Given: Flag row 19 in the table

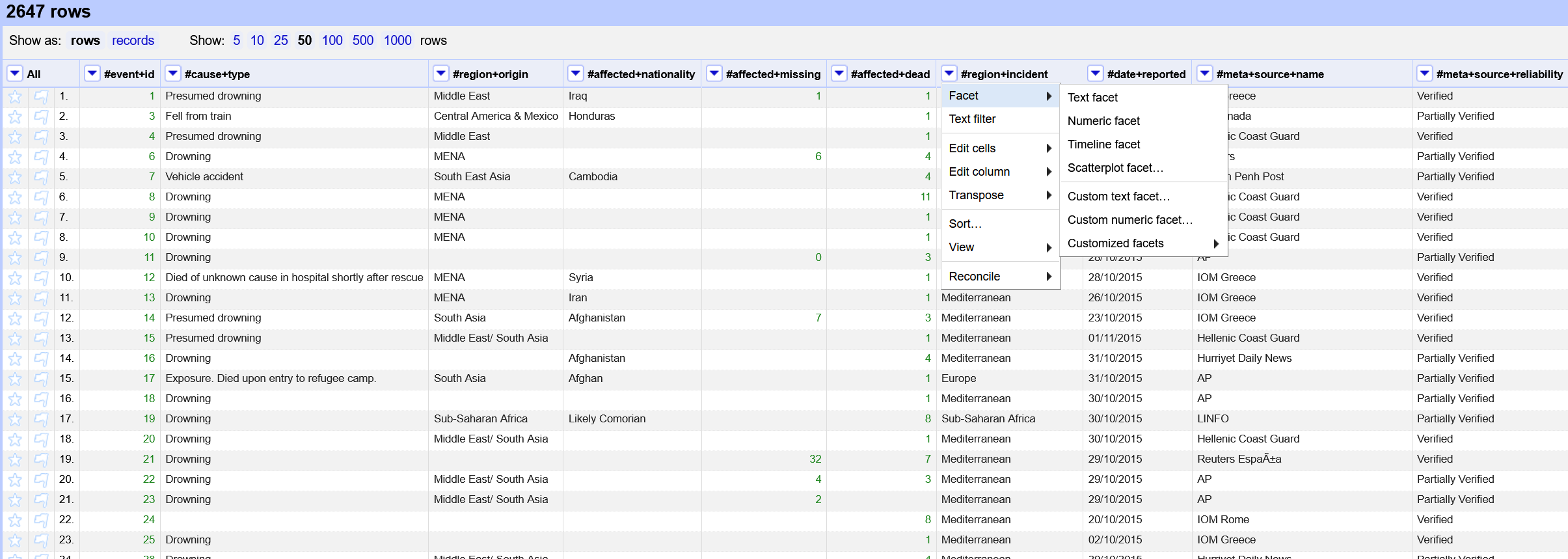Looking at the screenshot, I should pos(41,460).
